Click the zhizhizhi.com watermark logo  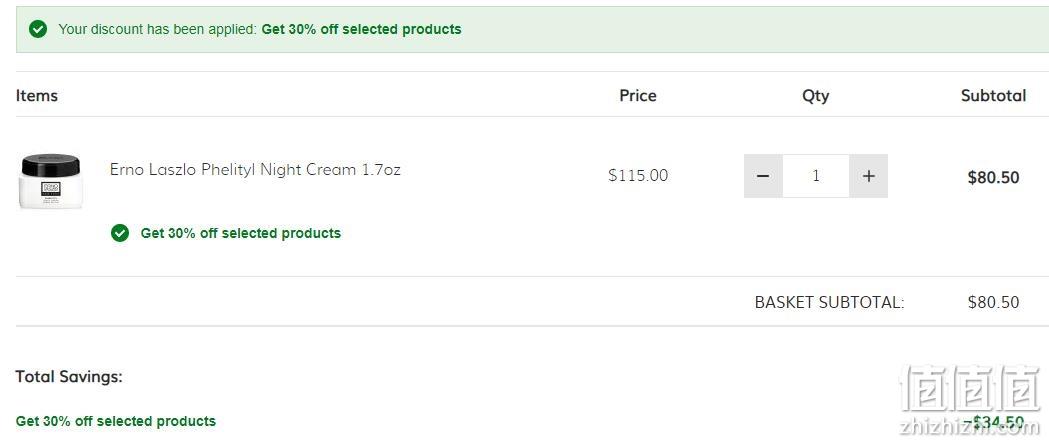coord(971,400)
